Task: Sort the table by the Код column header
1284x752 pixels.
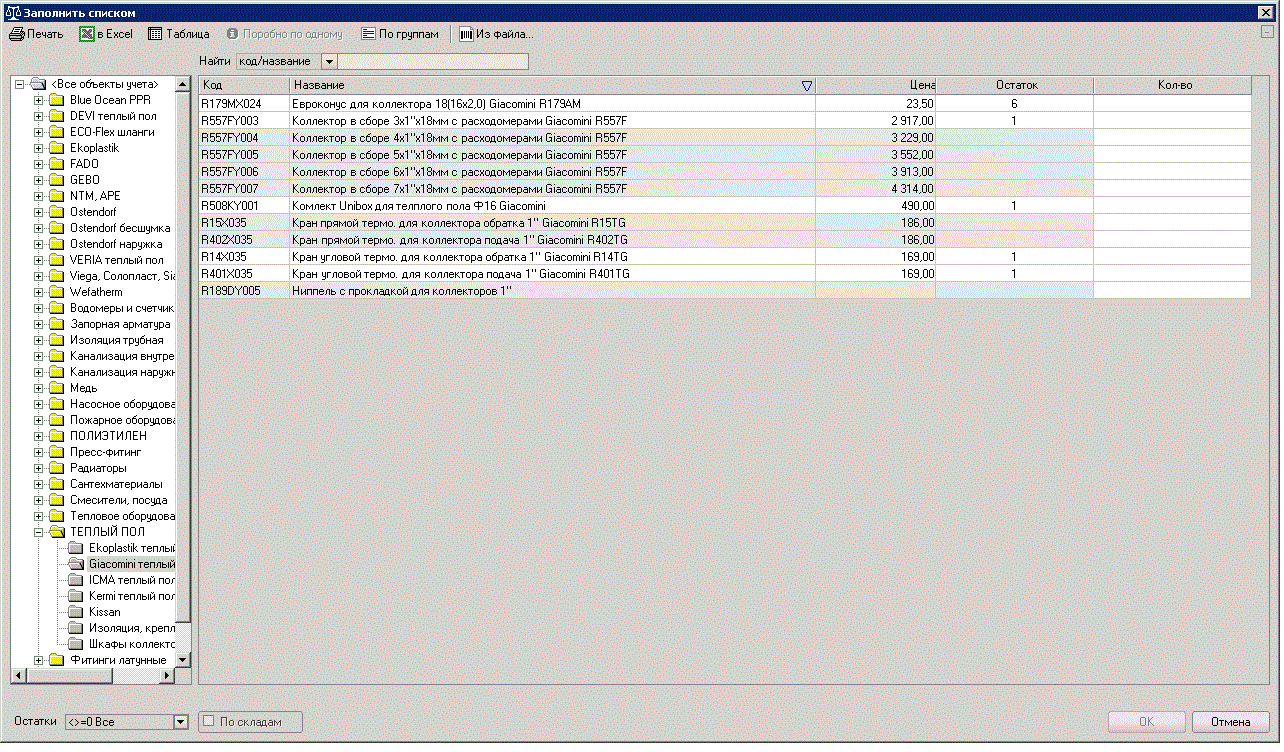Action: 244,86
